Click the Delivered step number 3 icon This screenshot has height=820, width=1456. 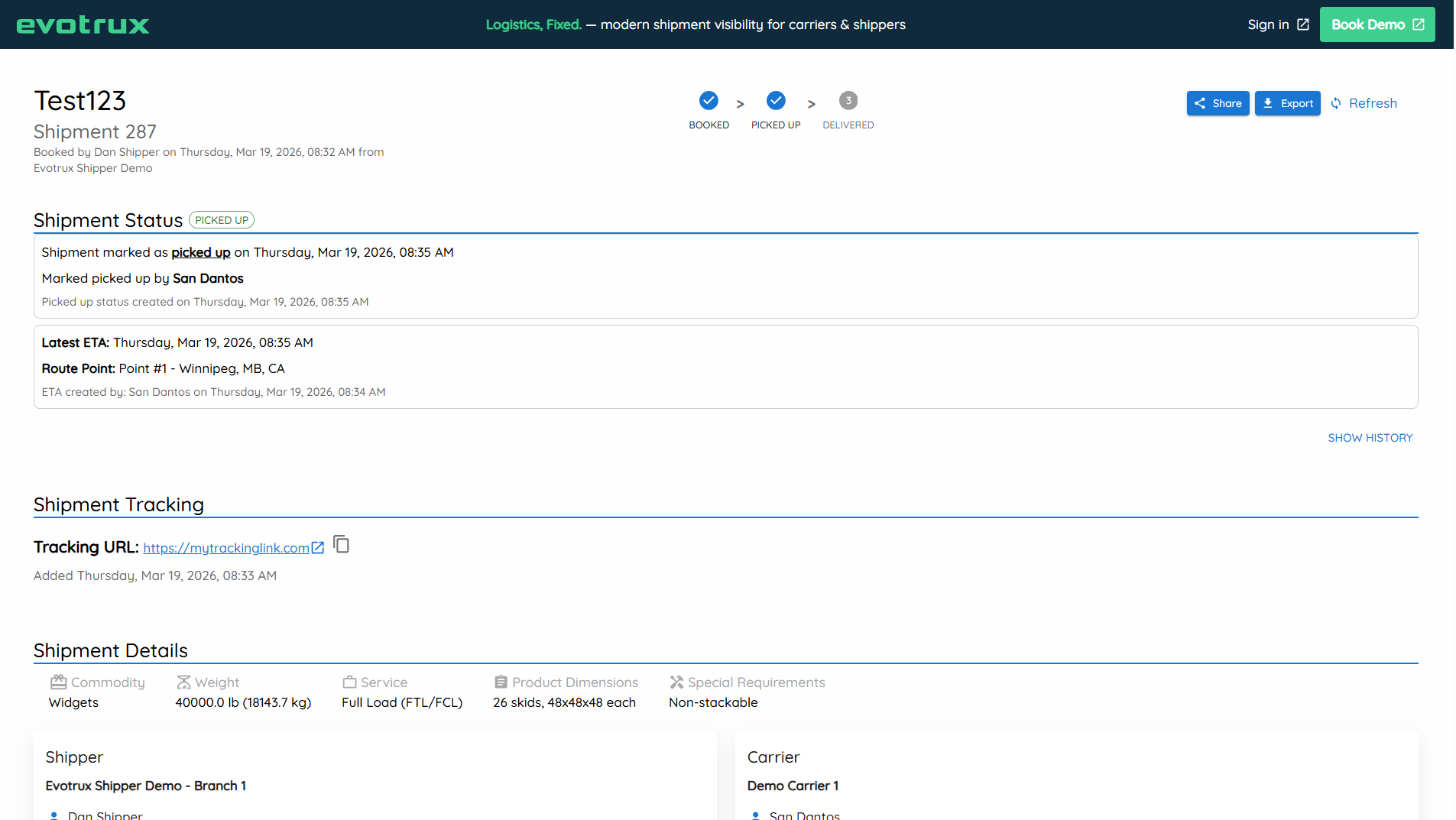pos(848,100)
